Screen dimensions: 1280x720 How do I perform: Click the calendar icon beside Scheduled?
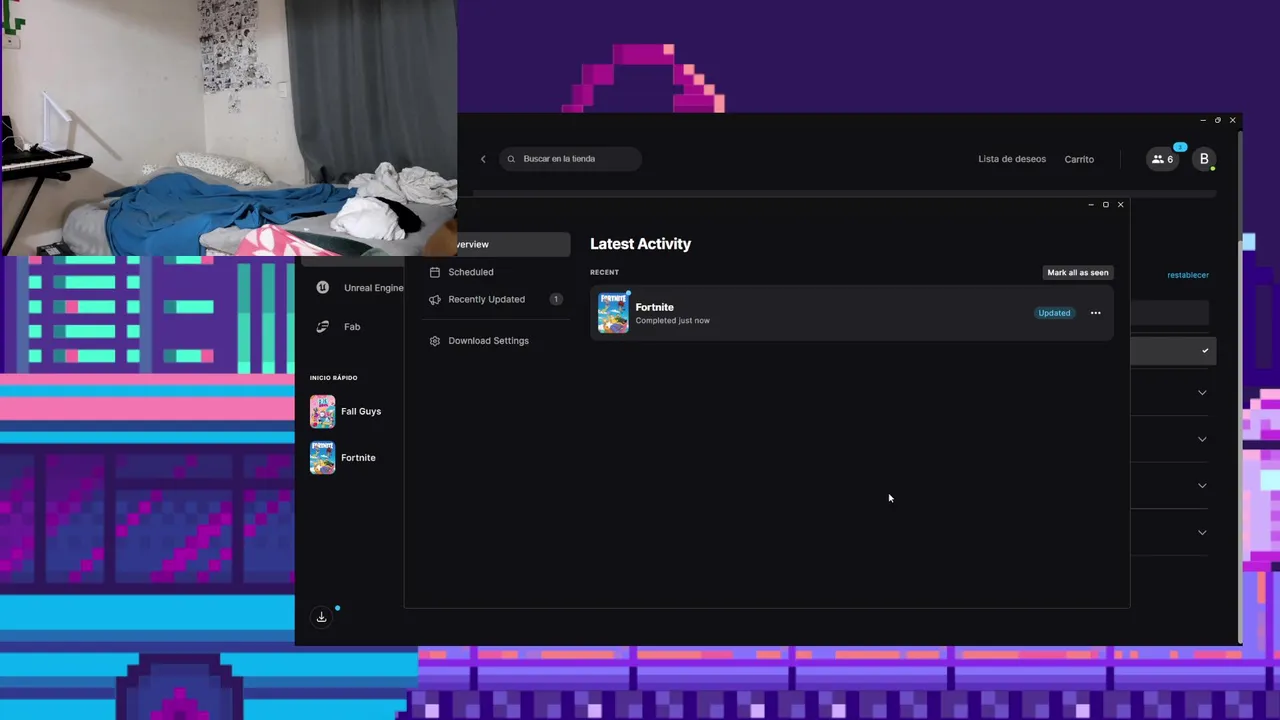pos(435,272)
